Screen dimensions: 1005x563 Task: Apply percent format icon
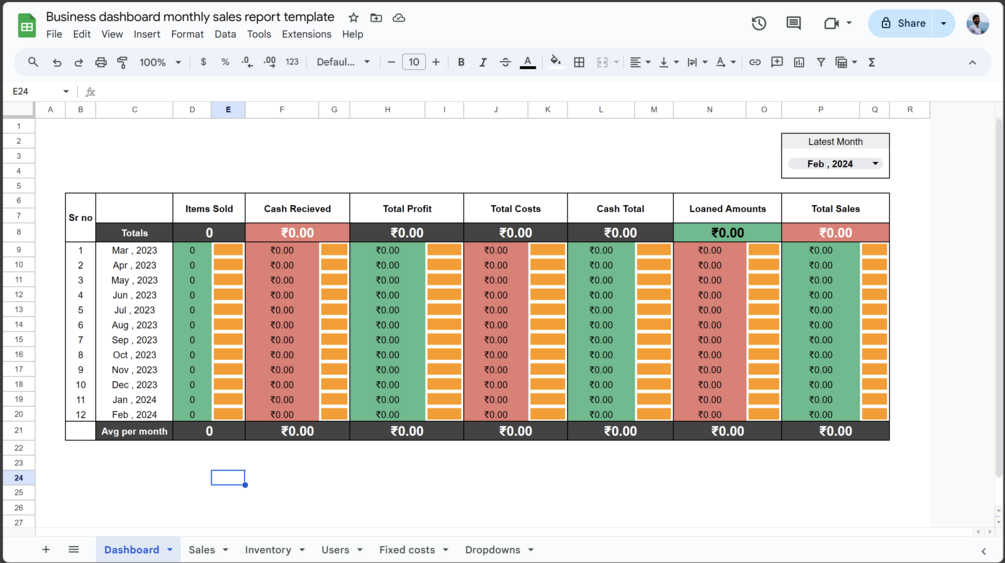(x=225, y=62)
